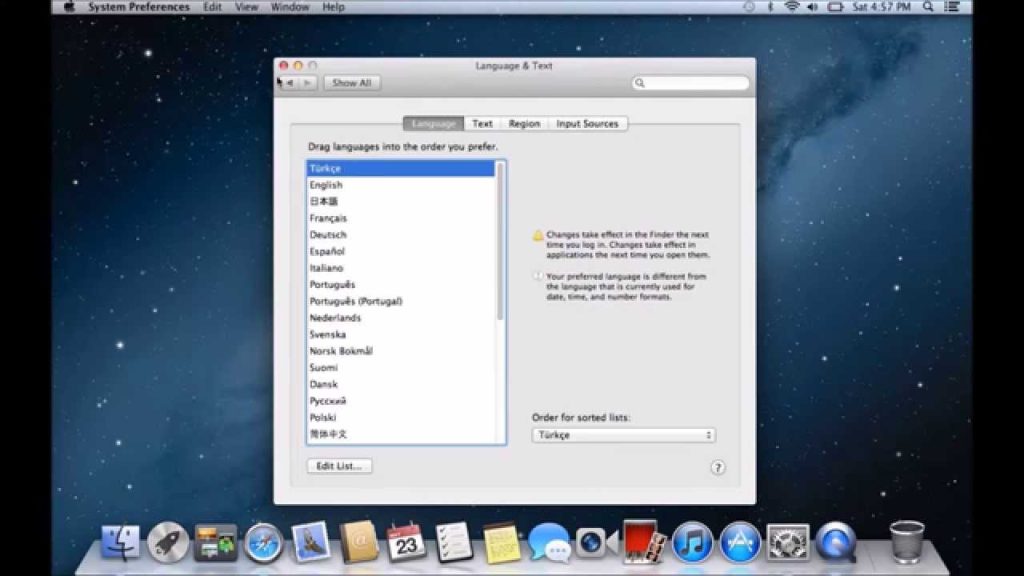Click battery status icon in menu bar
Screen dimensions: 1024x576
835,7
